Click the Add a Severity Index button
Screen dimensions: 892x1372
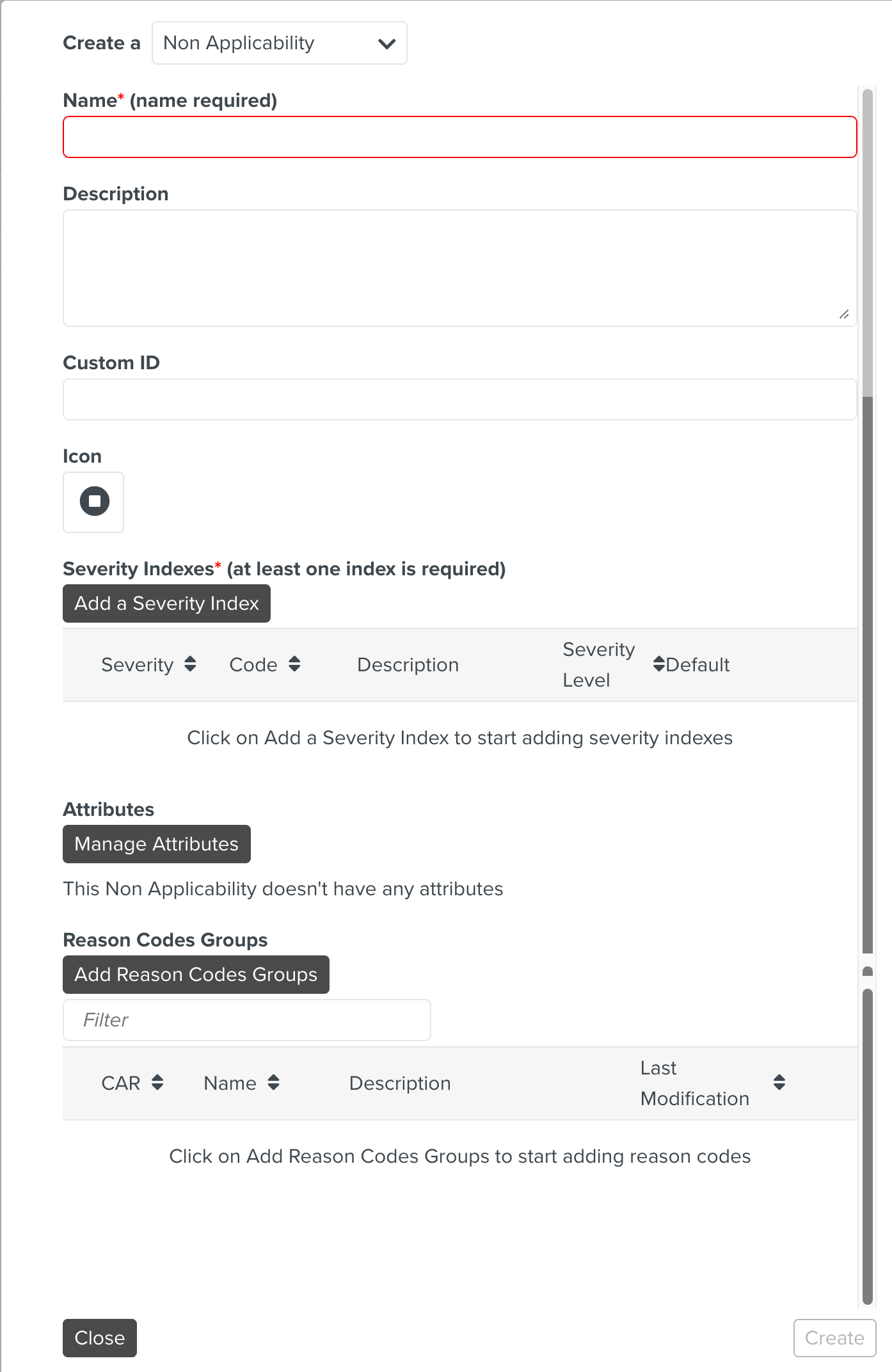pyautogui.click(x=166, y=603)
